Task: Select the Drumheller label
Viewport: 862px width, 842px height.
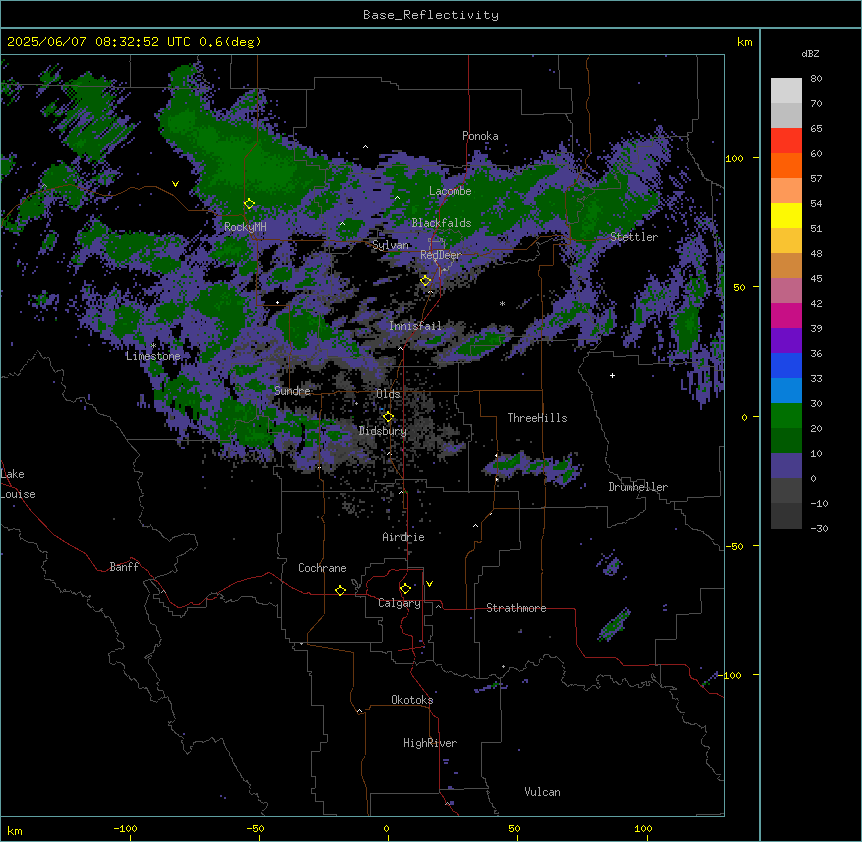Action: click(x=638, y=487)
